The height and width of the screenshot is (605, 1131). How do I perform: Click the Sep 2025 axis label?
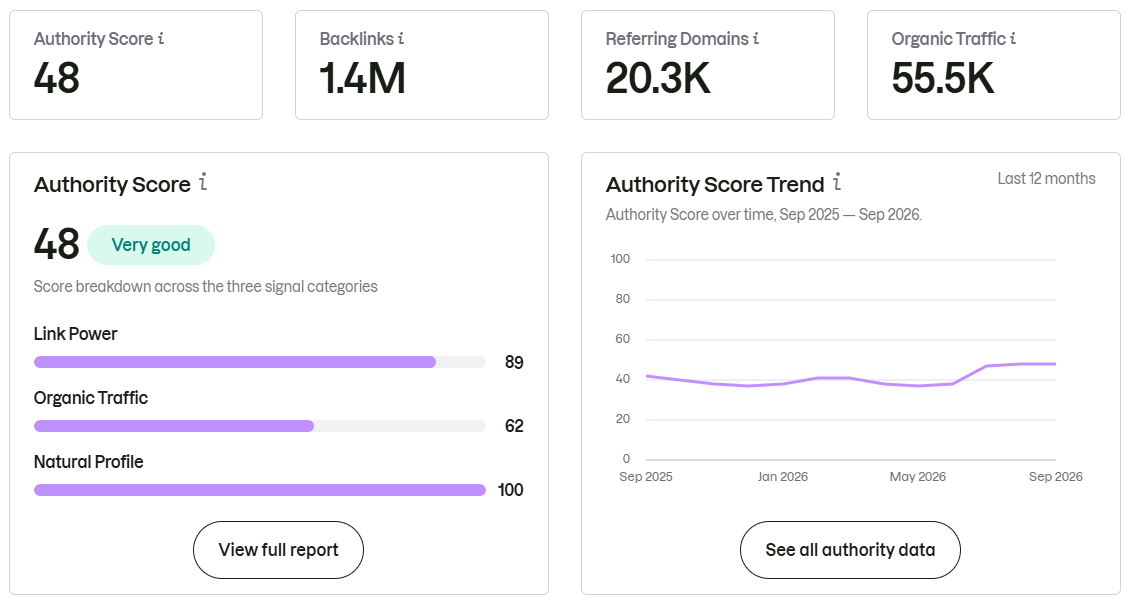pos(646,477)
